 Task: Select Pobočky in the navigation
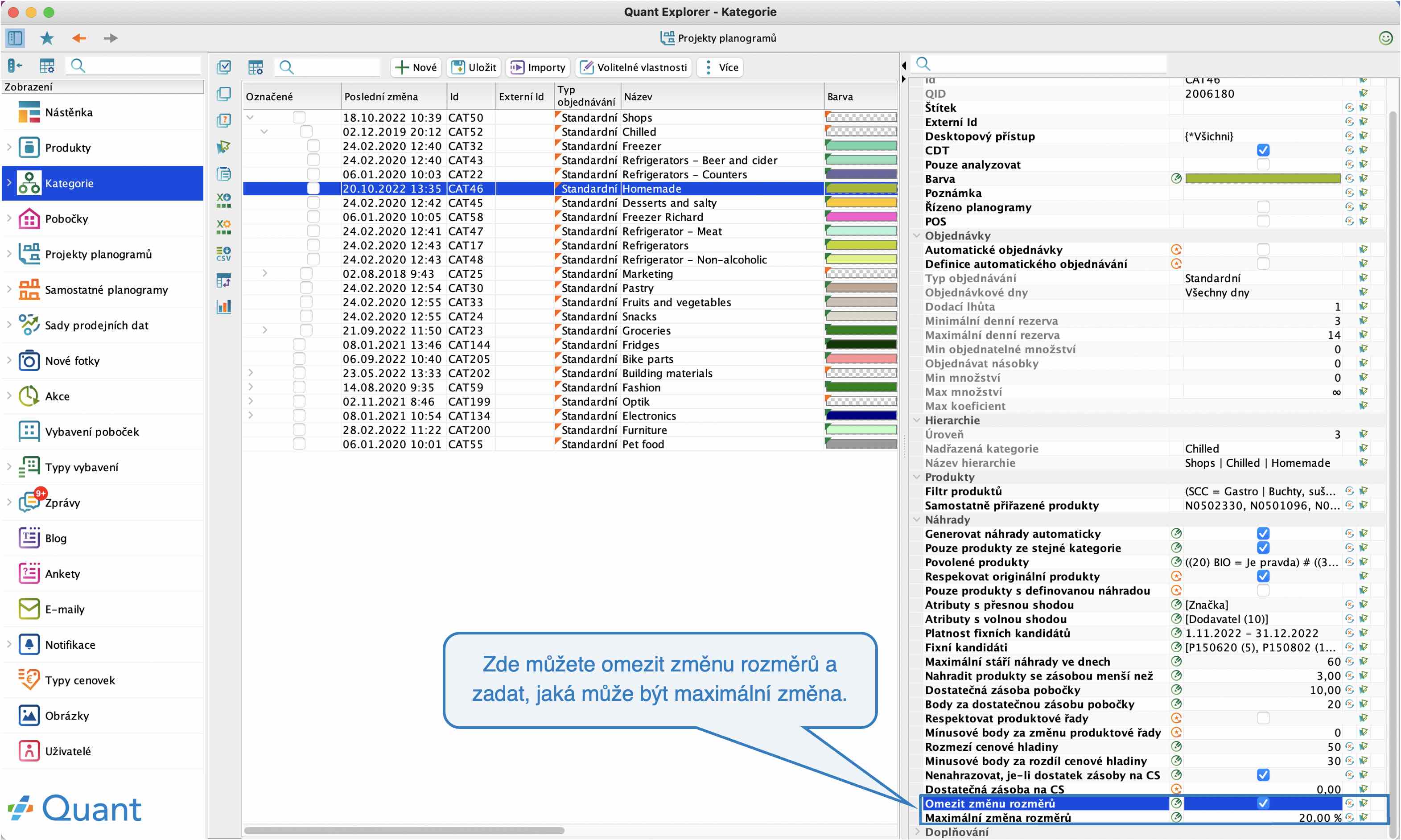tap(66, 218)
